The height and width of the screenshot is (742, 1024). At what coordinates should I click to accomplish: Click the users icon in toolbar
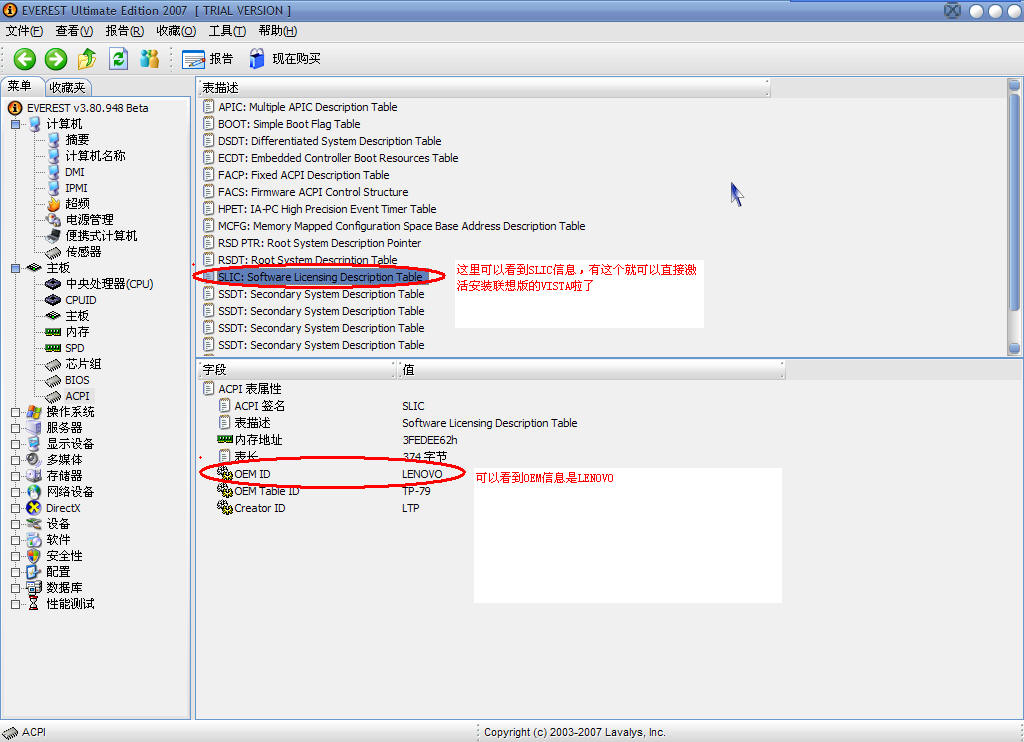150,59
